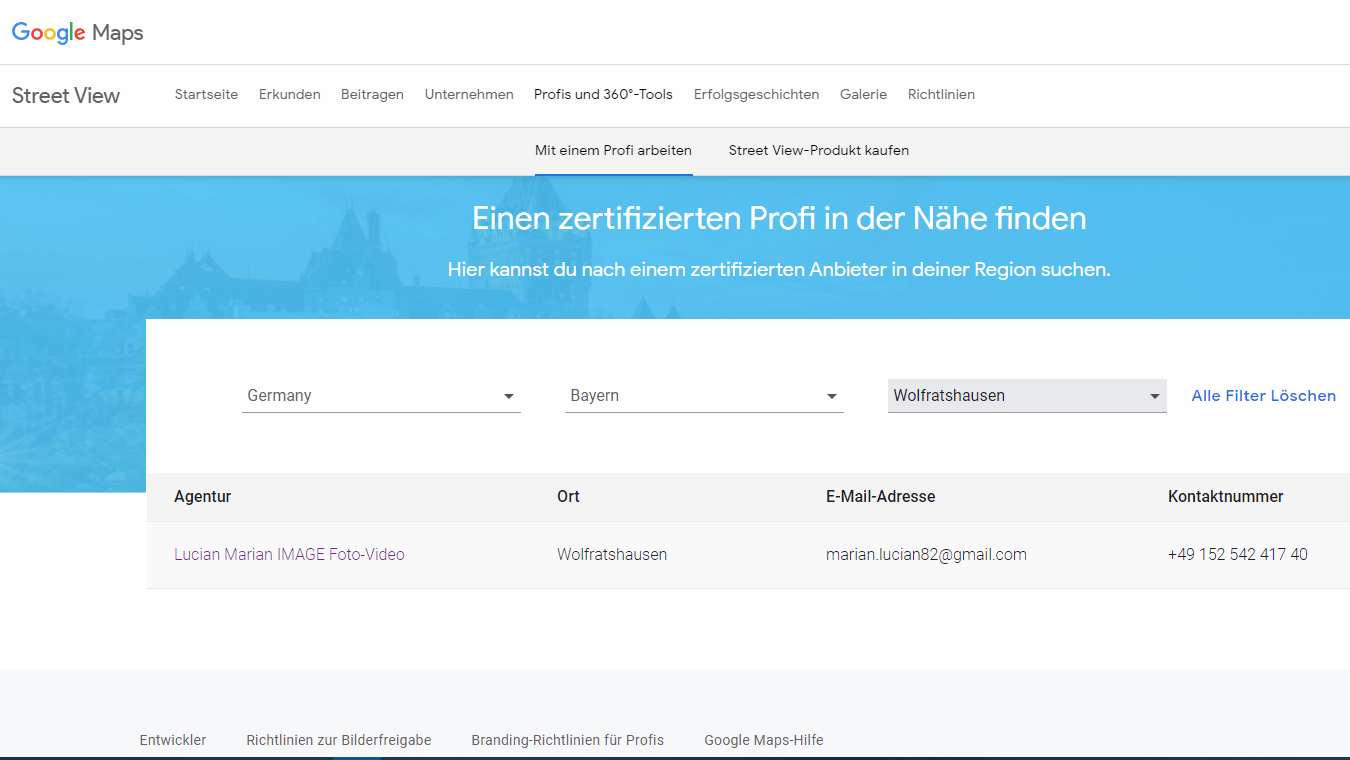This screenshot has width=1350, height=760.
Task: Open Branding-Richtlinien für Profis footer link
Action: (568, 740)
